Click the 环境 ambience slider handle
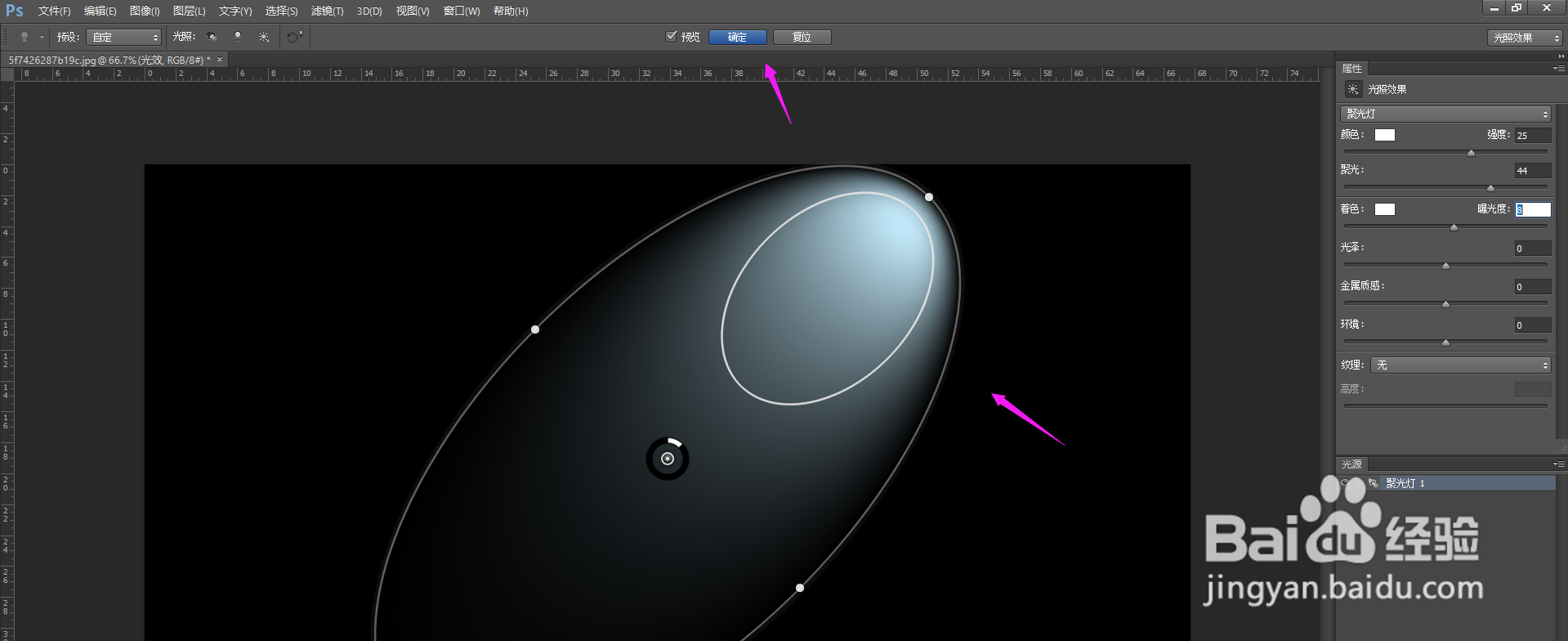 click(1446, 343)
